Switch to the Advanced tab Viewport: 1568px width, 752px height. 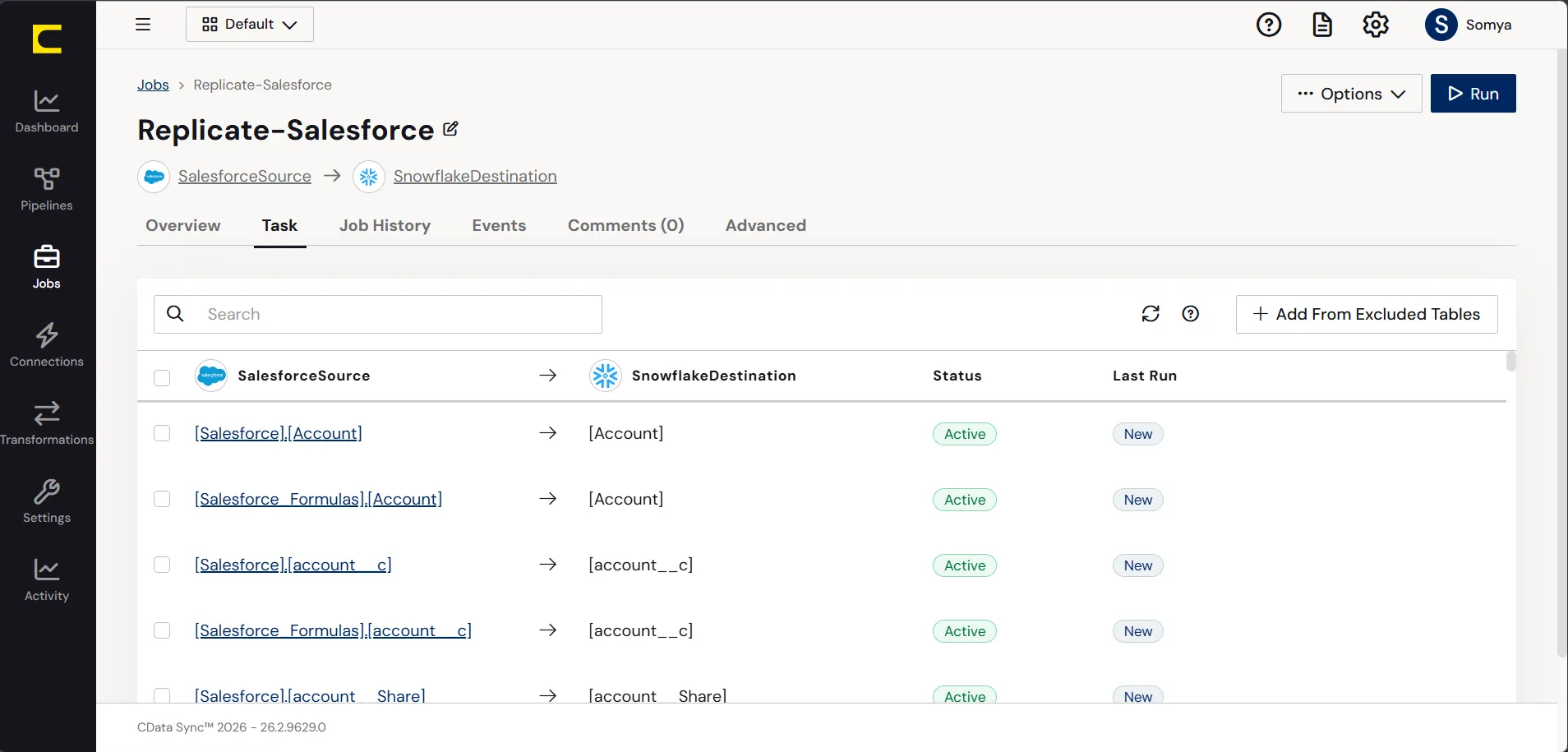766,225
